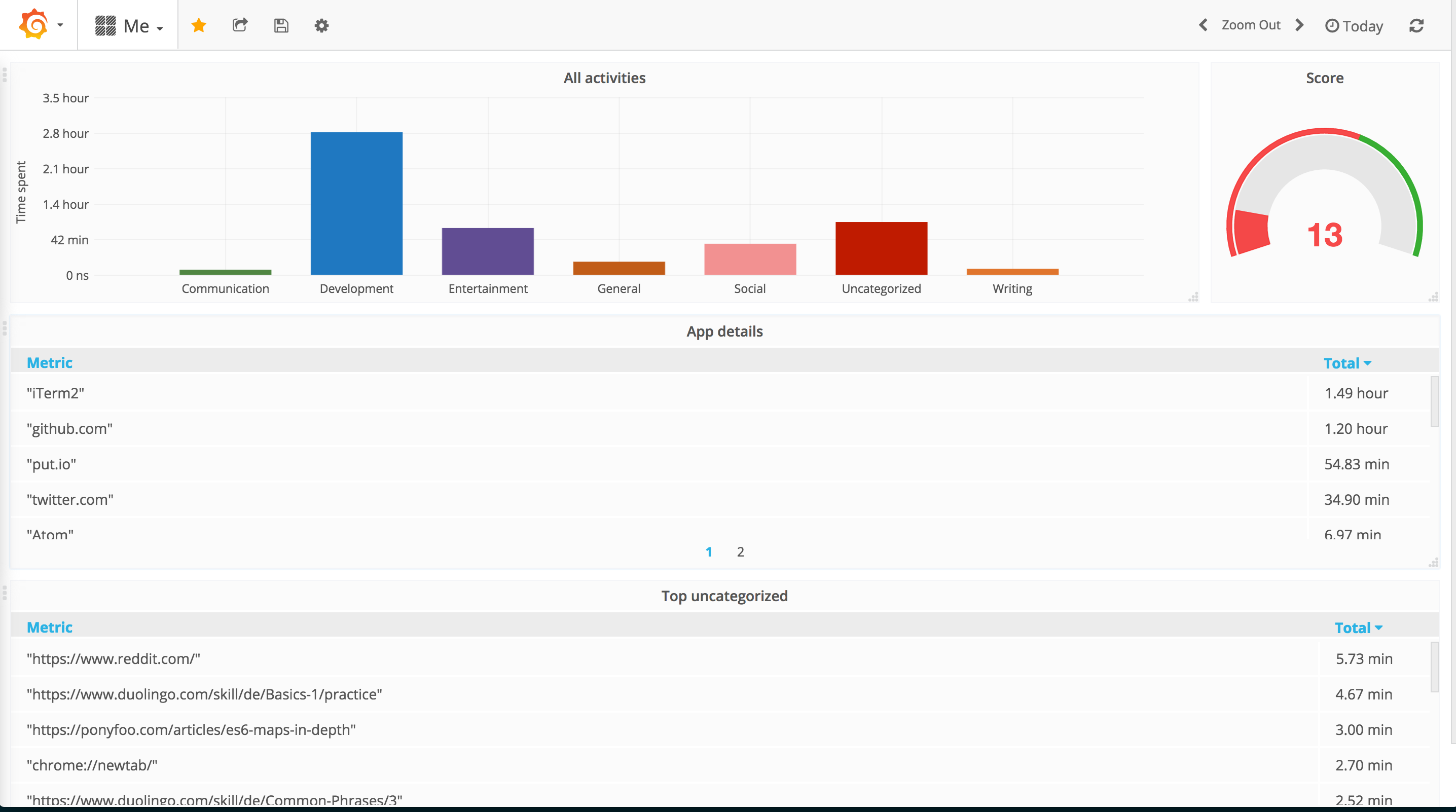Click the Zoom Out button
This screenshot has height=812, width=1456.
[x=1251, y=25]
